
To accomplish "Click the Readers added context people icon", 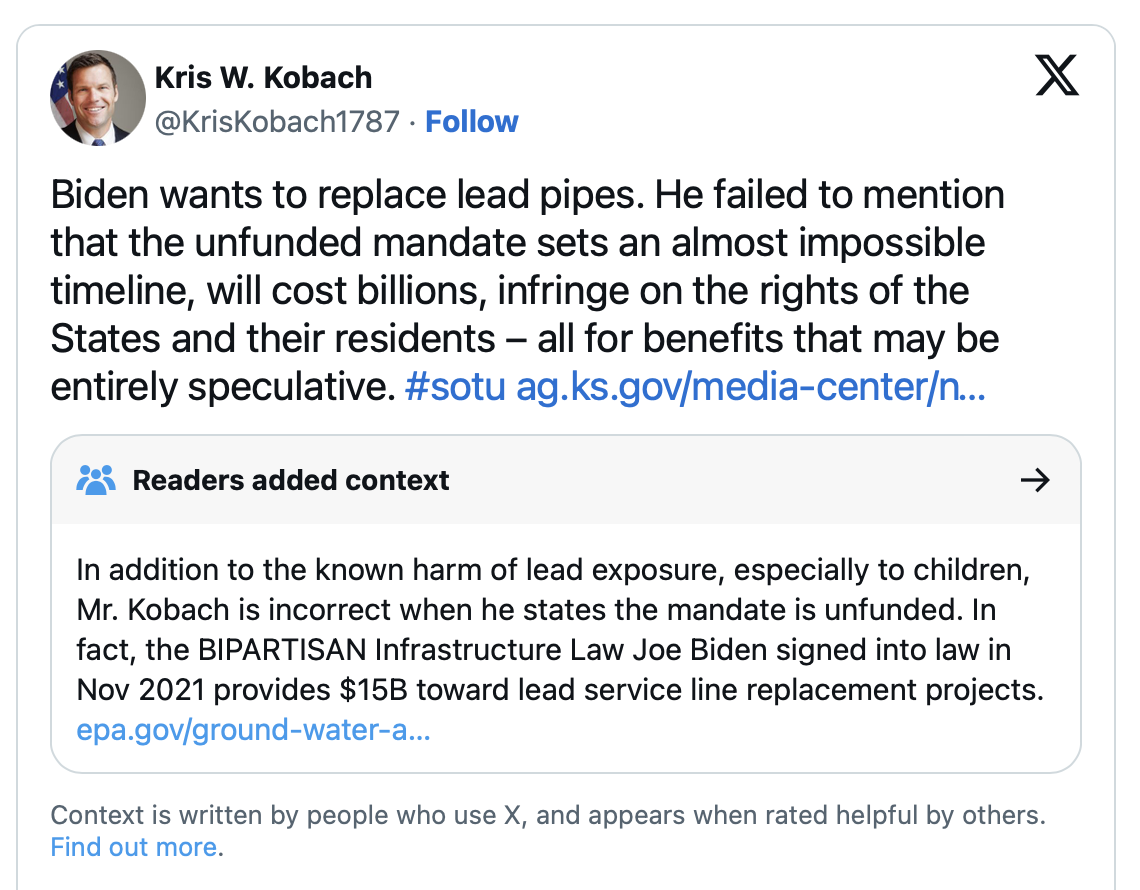I will pyautogui.click(x=96, y=480).
